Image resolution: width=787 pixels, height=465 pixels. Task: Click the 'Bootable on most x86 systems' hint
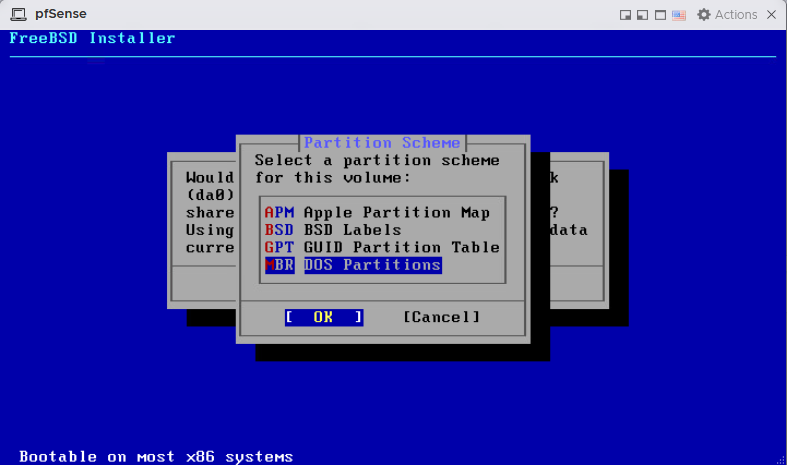(x=156, y=456)
